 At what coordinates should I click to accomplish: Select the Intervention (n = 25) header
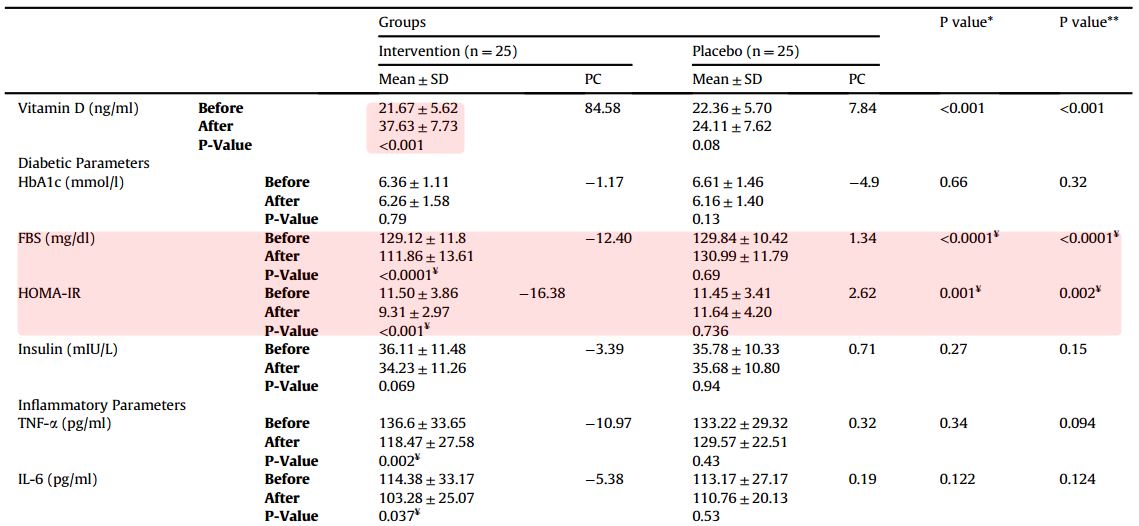pos(447,51)
